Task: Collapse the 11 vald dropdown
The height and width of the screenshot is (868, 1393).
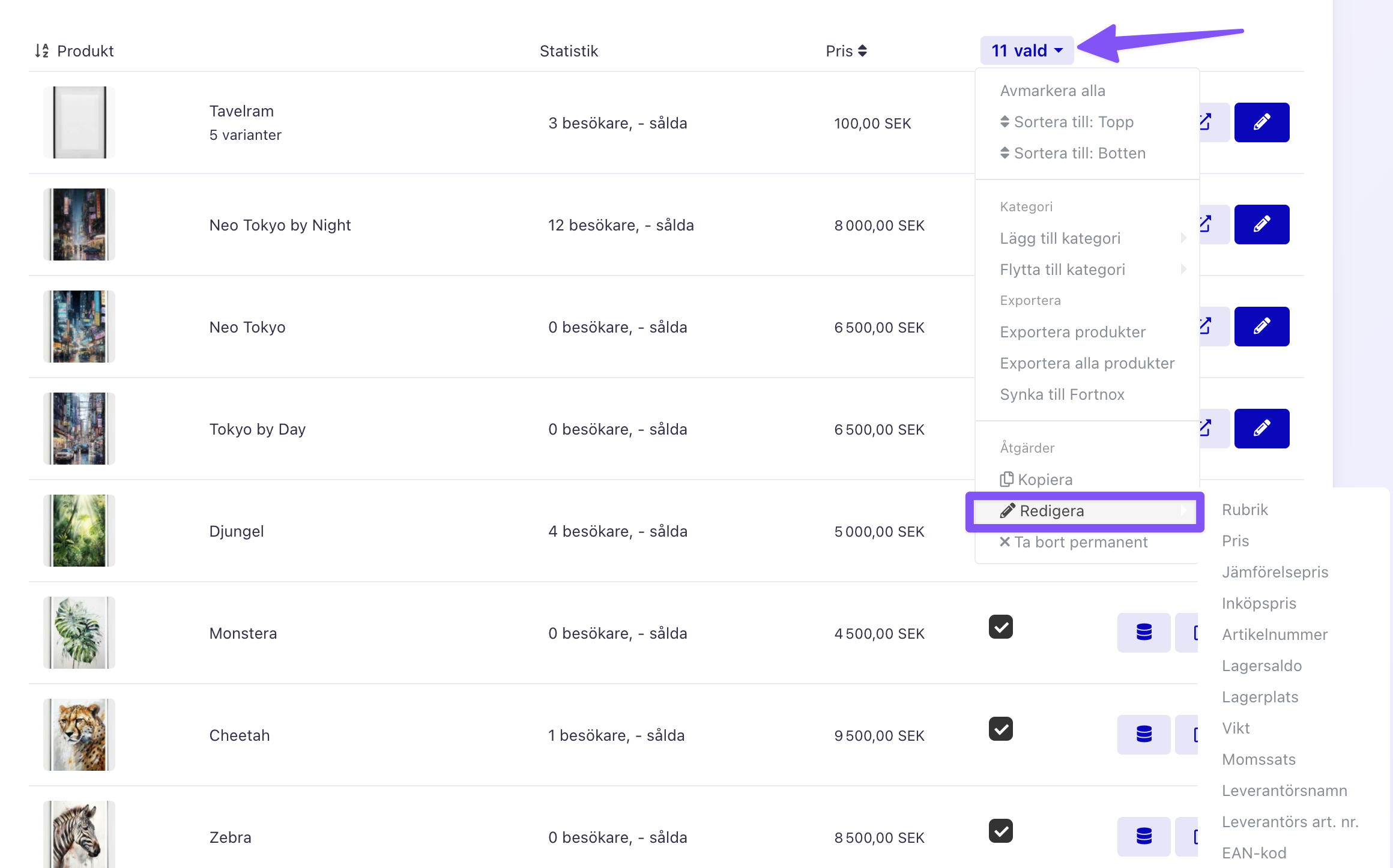Action: [1027, 51]
